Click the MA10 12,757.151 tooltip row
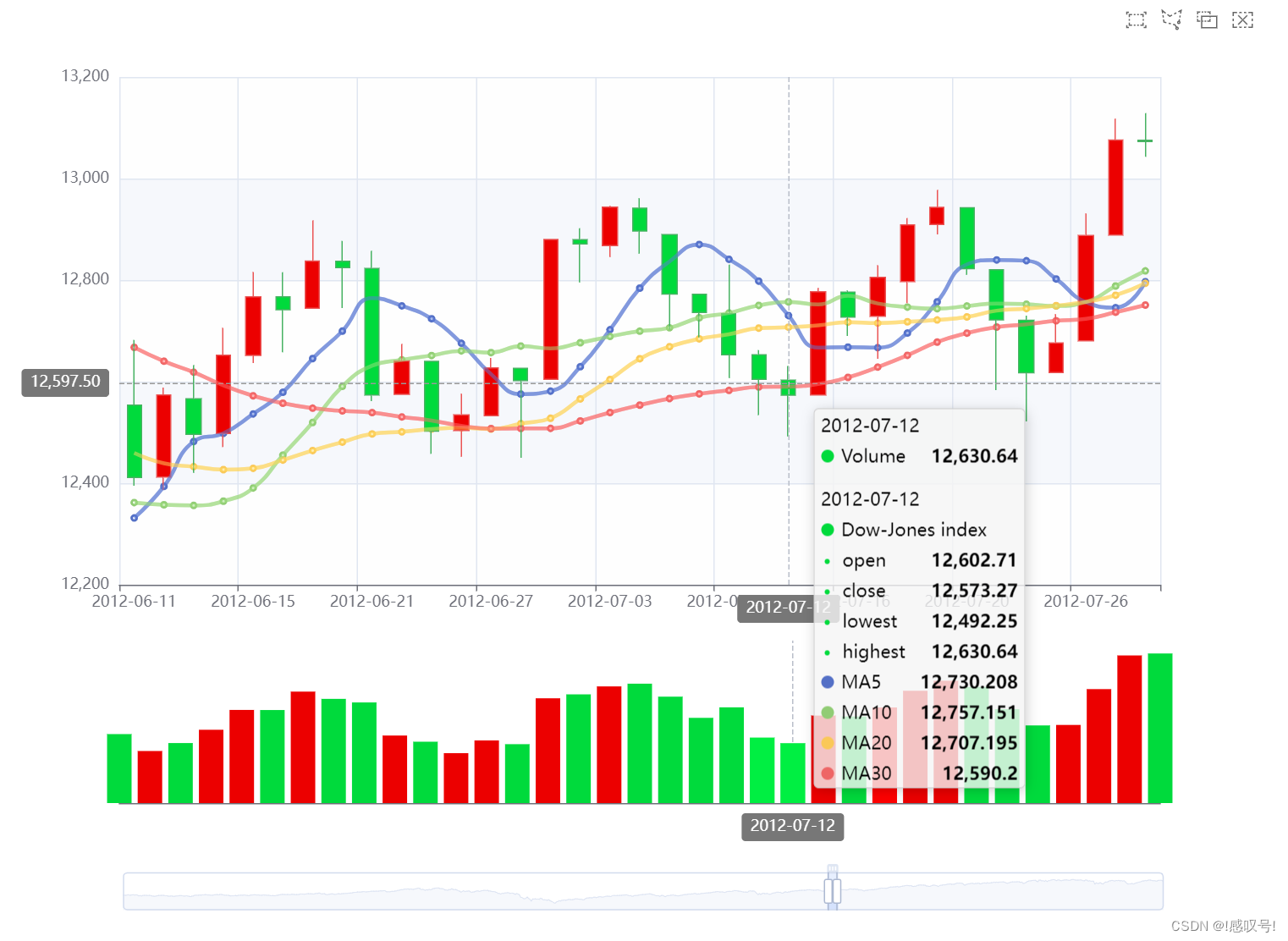 919,713
